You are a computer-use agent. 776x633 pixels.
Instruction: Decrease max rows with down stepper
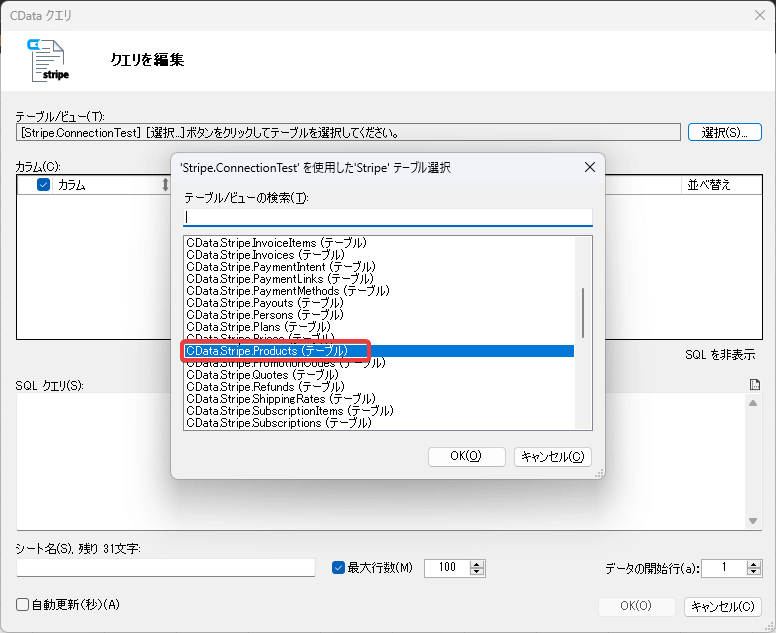(477, 572)
